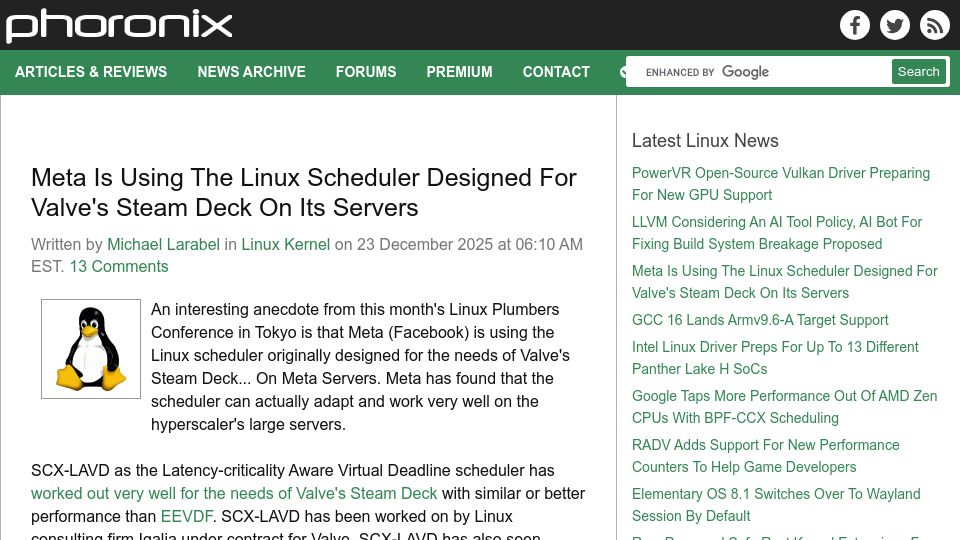Open the Linux Kernel category link
Screen dimensions: 960x540
tap(285, 244)
